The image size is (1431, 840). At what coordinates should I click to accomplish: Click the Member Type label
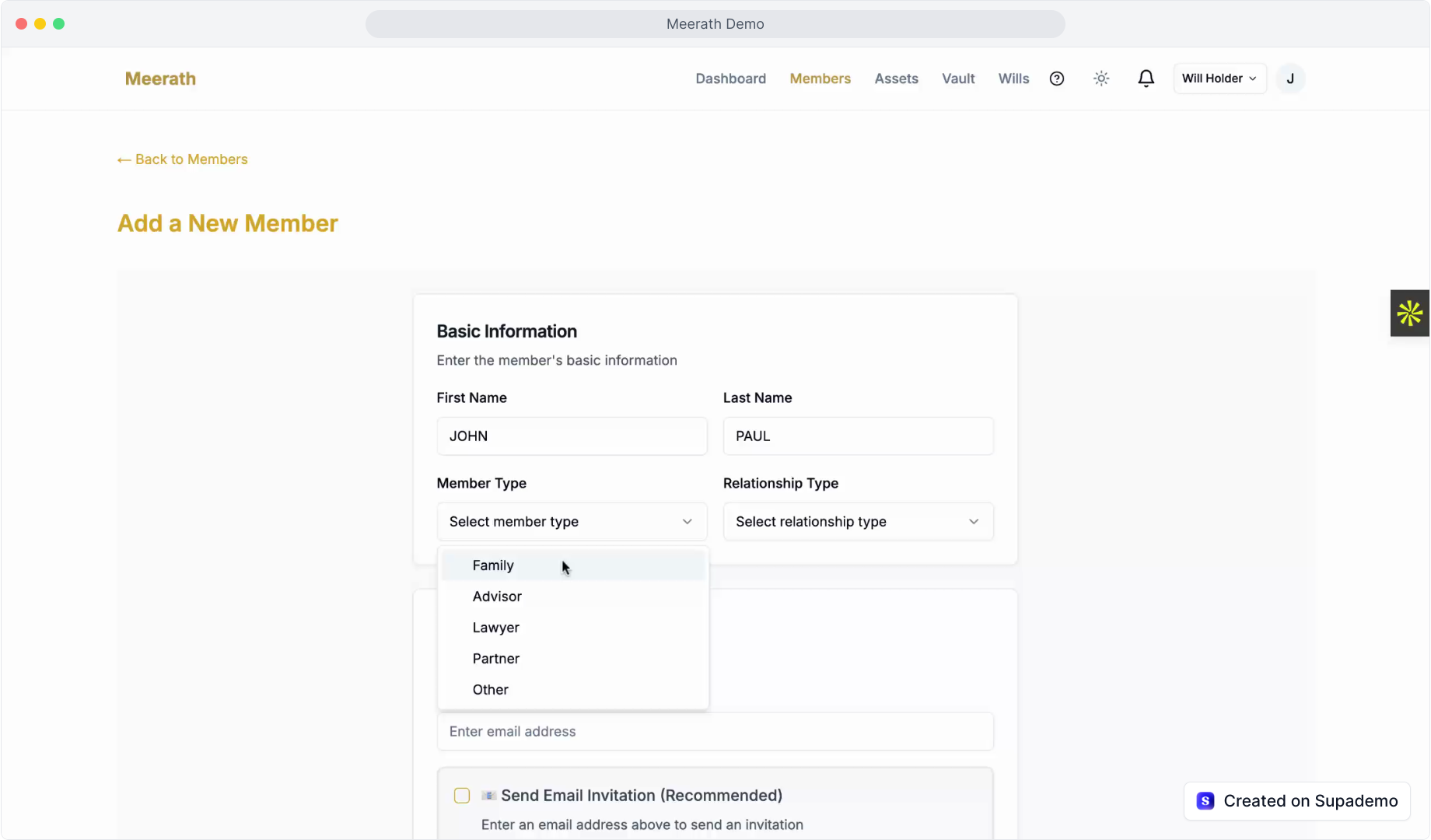[x=481, y=483]
